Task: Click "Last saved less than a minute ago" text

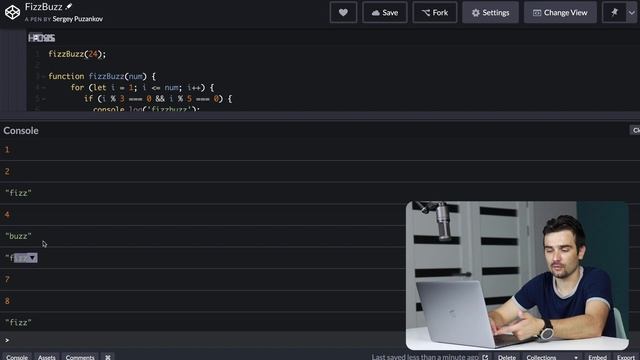Action: tap(425, 357)
